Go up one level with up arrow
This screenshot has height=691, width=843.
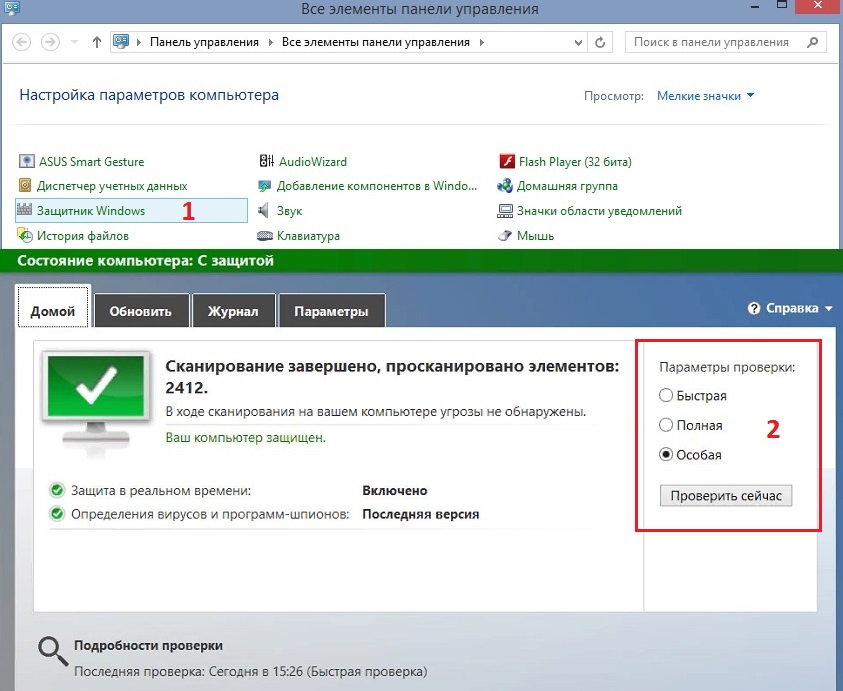(97, 42)
